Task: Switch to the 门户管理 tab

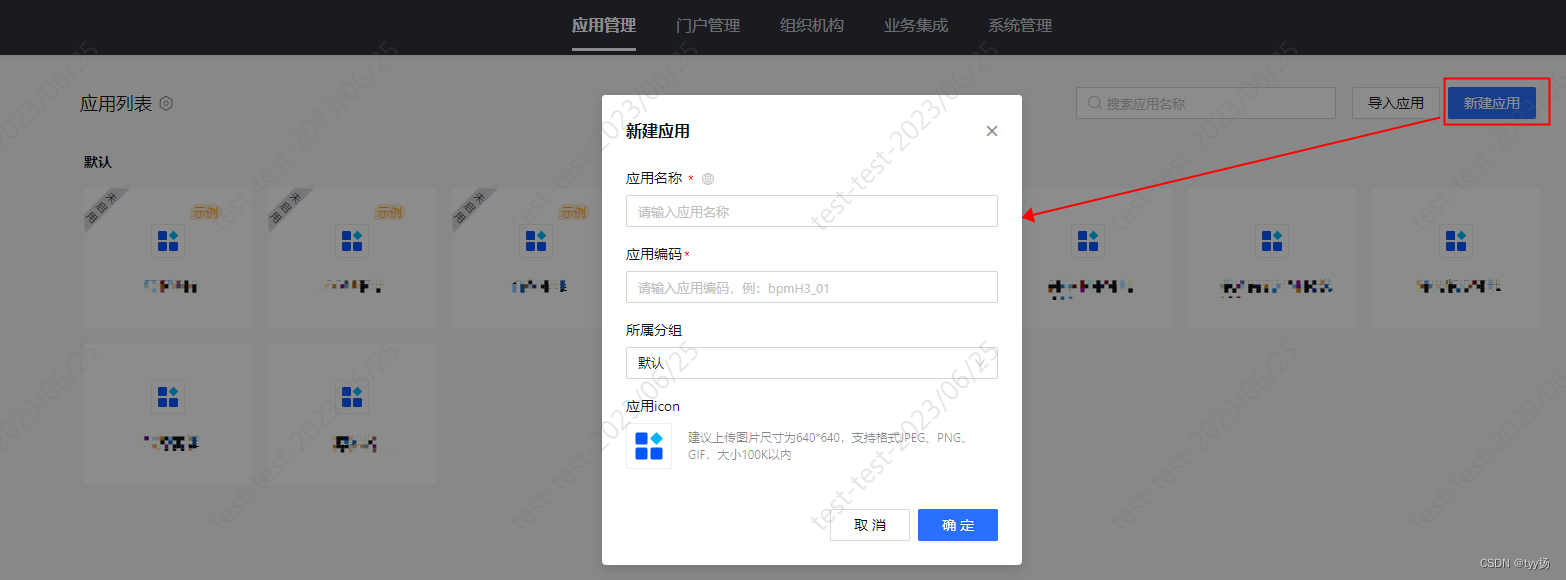Action: [707, 26]
